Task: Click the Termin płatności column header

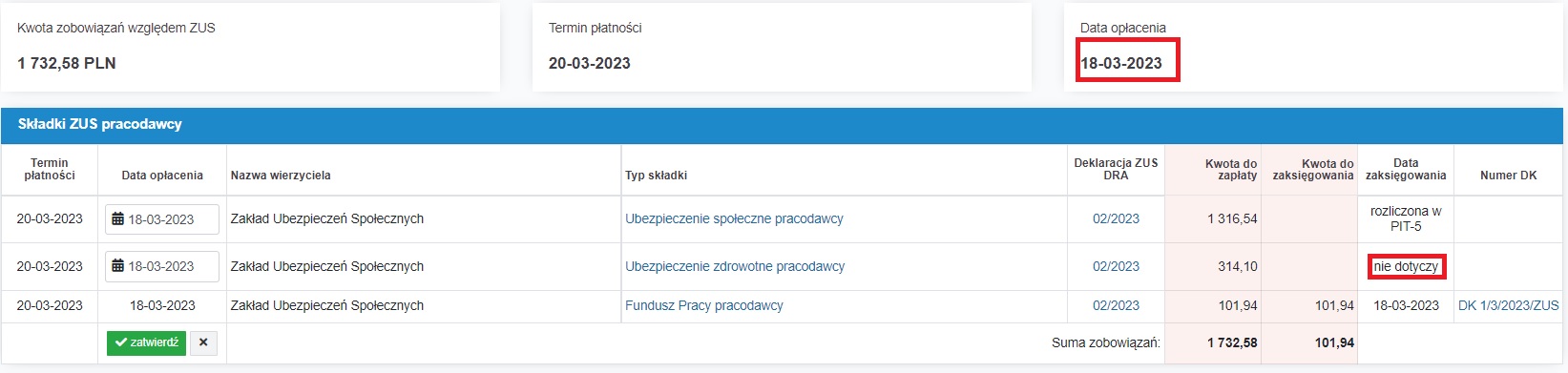Action: click(50, 170)
